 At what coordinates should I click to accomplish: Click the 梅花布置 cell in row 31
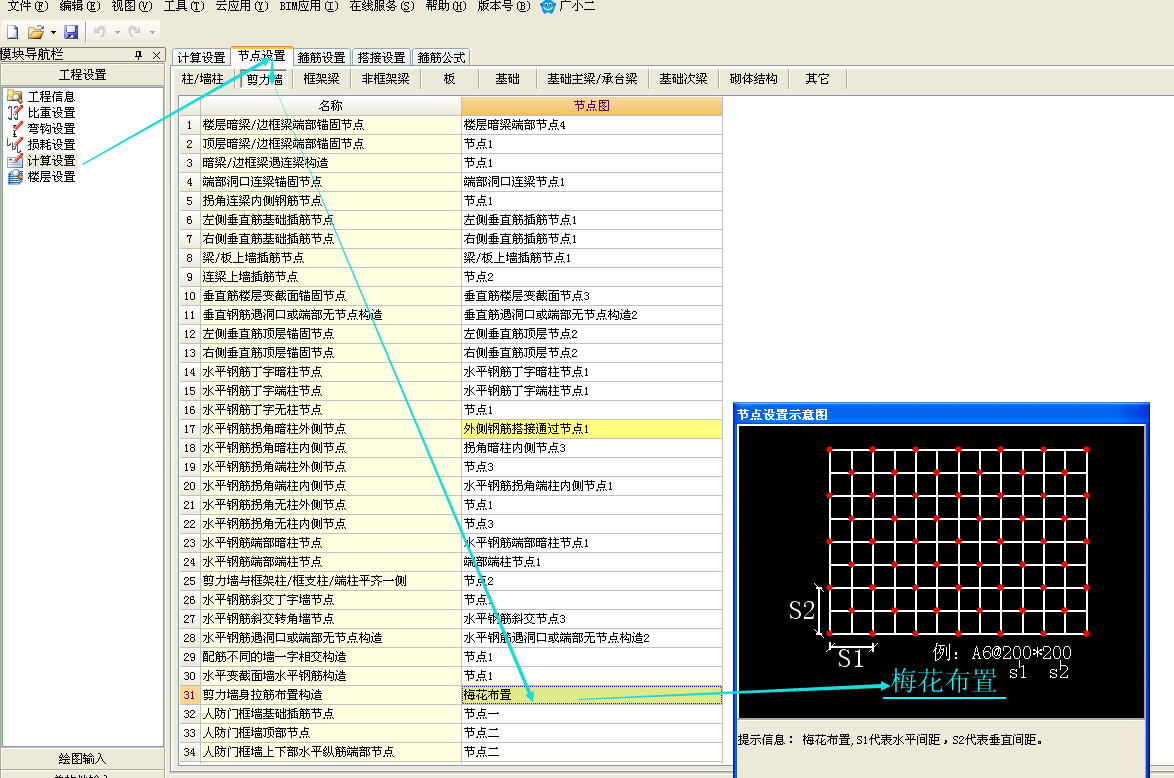click(591, 695)
